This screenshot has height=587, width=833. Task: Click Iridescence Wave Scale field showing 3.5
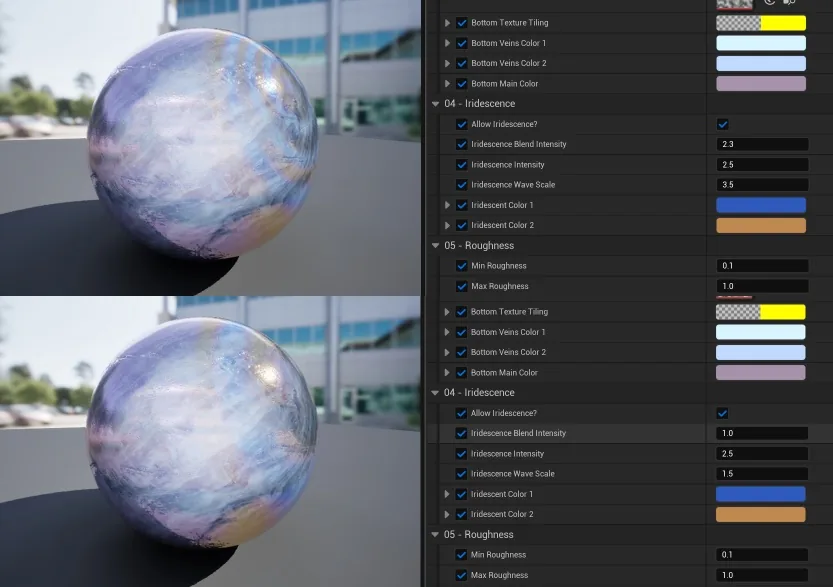pyautogui.click(x=762, y=185)
